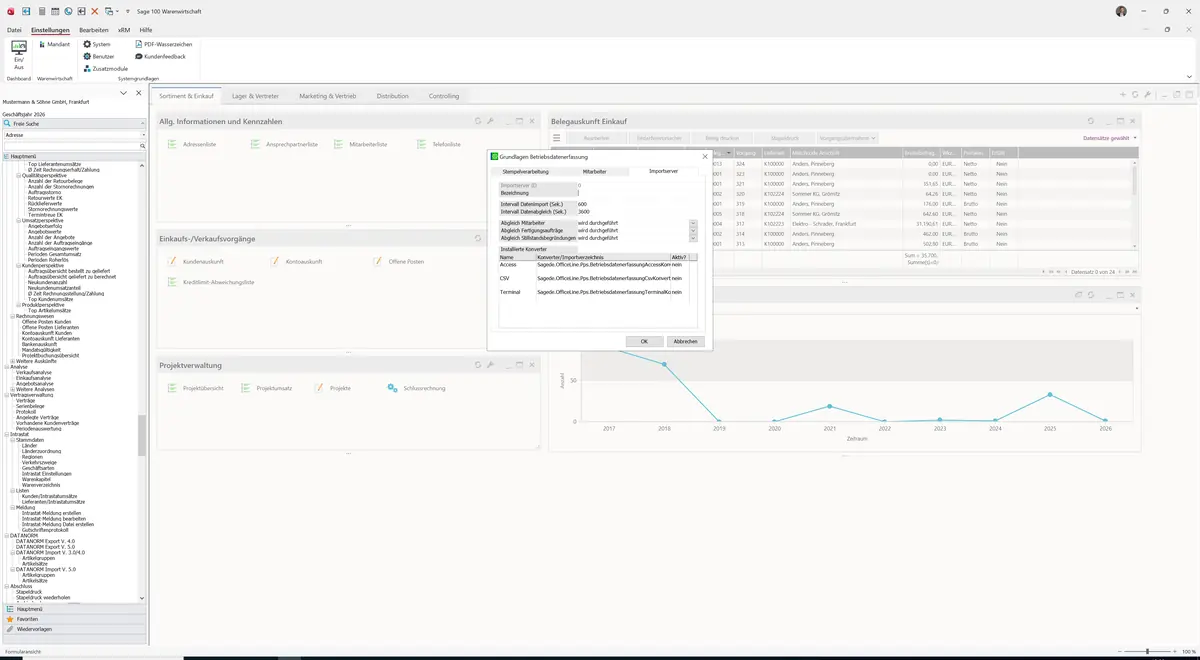Select Offene Posten Kunden in tree
The width and height of the screenshot is (1200, 660).
click(47, 321)
